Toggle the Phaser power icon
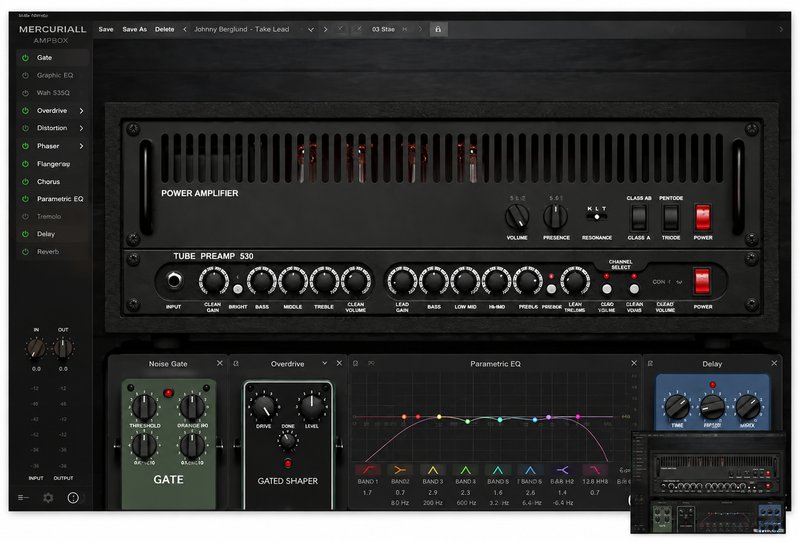800x542 pixels. pos(25,146)
